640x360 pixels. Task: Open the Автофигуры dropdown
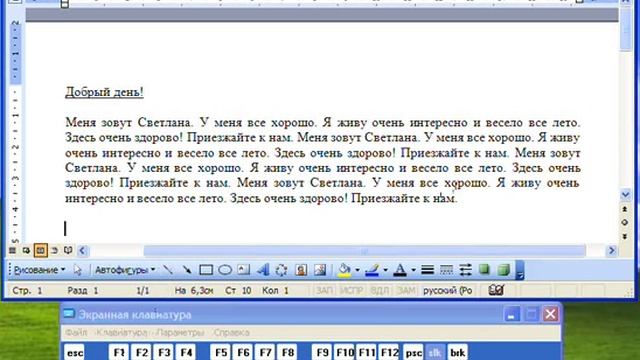[x=125, y=270]
